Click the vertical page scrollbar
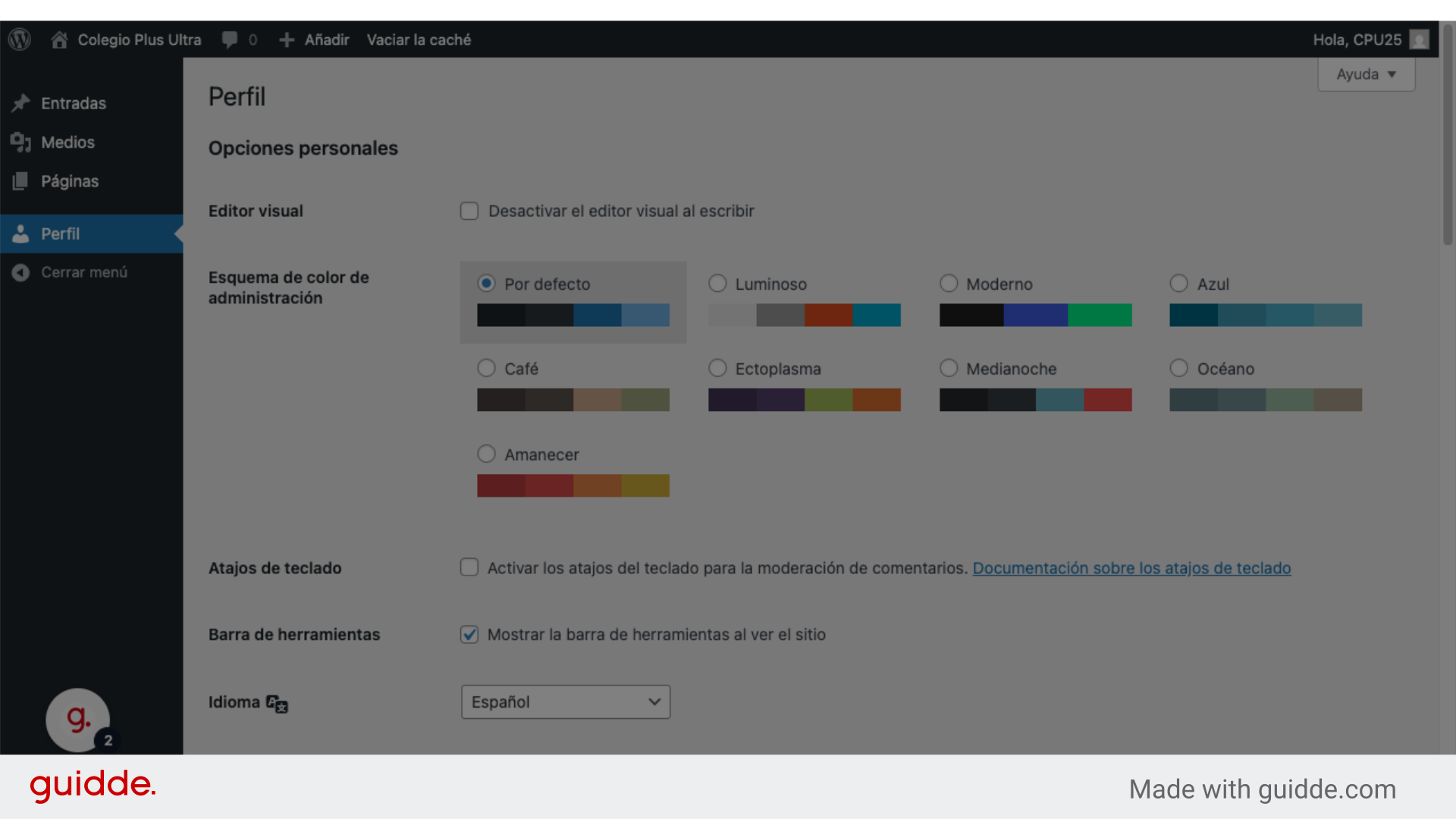The image size is (1456, 819). coord(1448,136)
